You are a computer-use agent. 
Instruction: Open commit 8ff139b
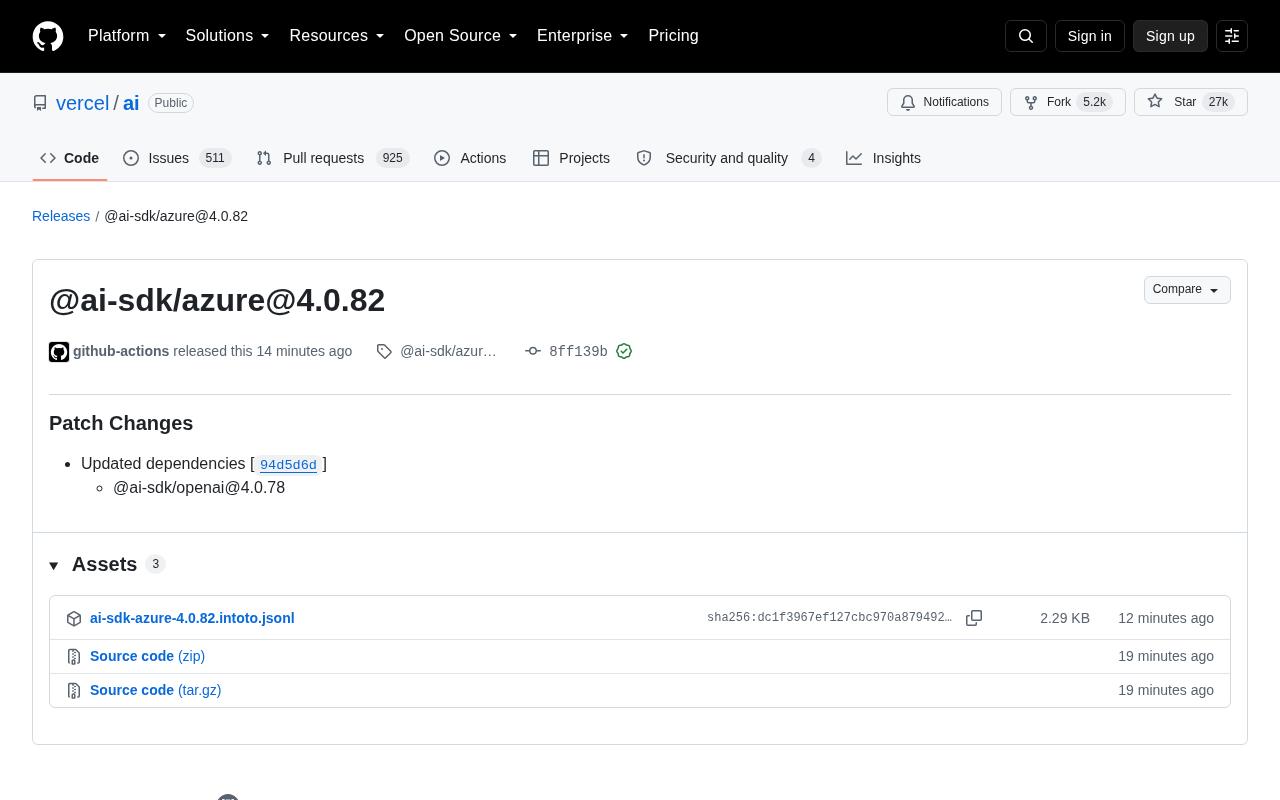pos(578,352)
